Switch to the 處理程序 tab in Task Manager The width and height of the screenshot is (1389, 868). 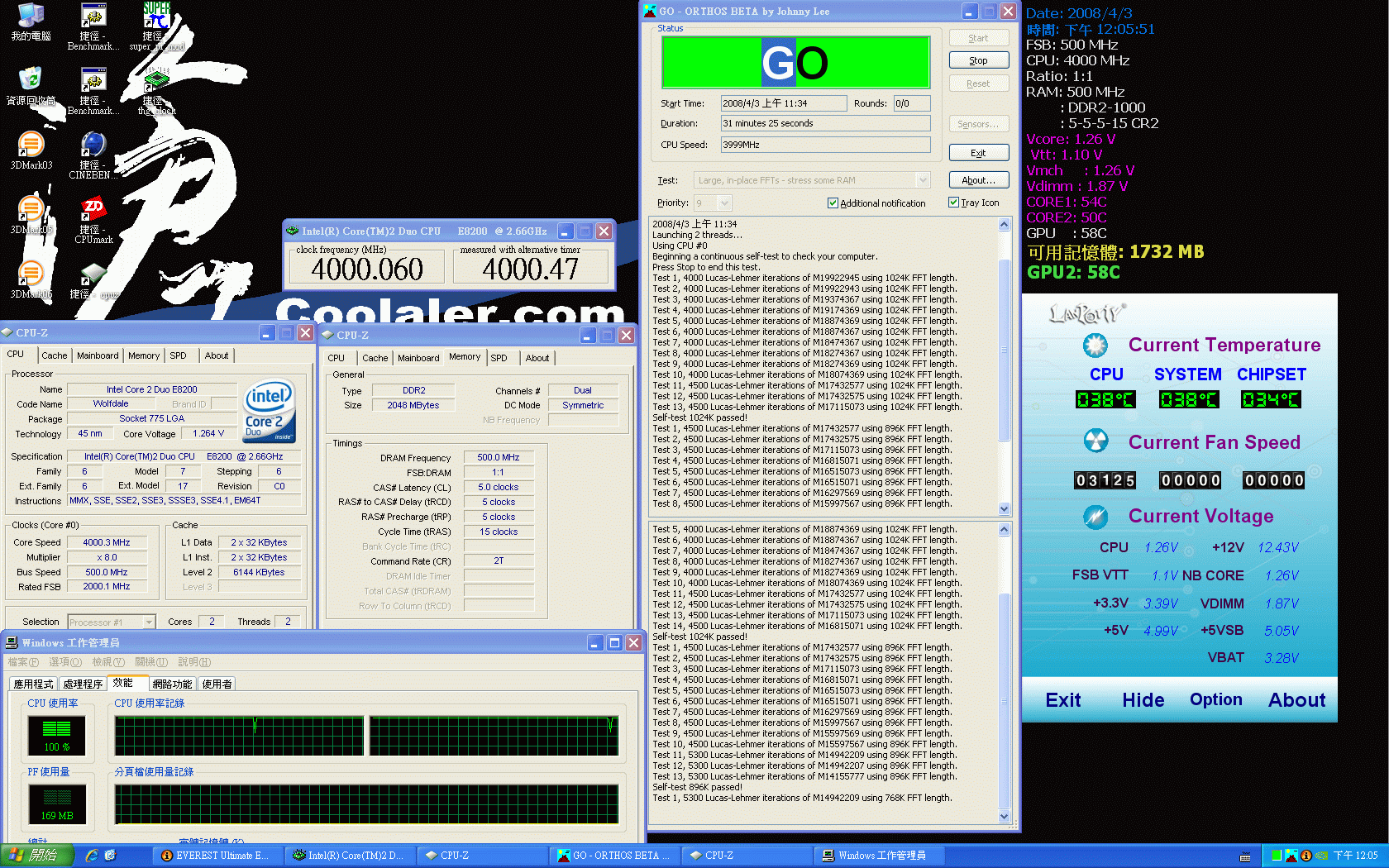pyautogui.click(x=83, y=684)
